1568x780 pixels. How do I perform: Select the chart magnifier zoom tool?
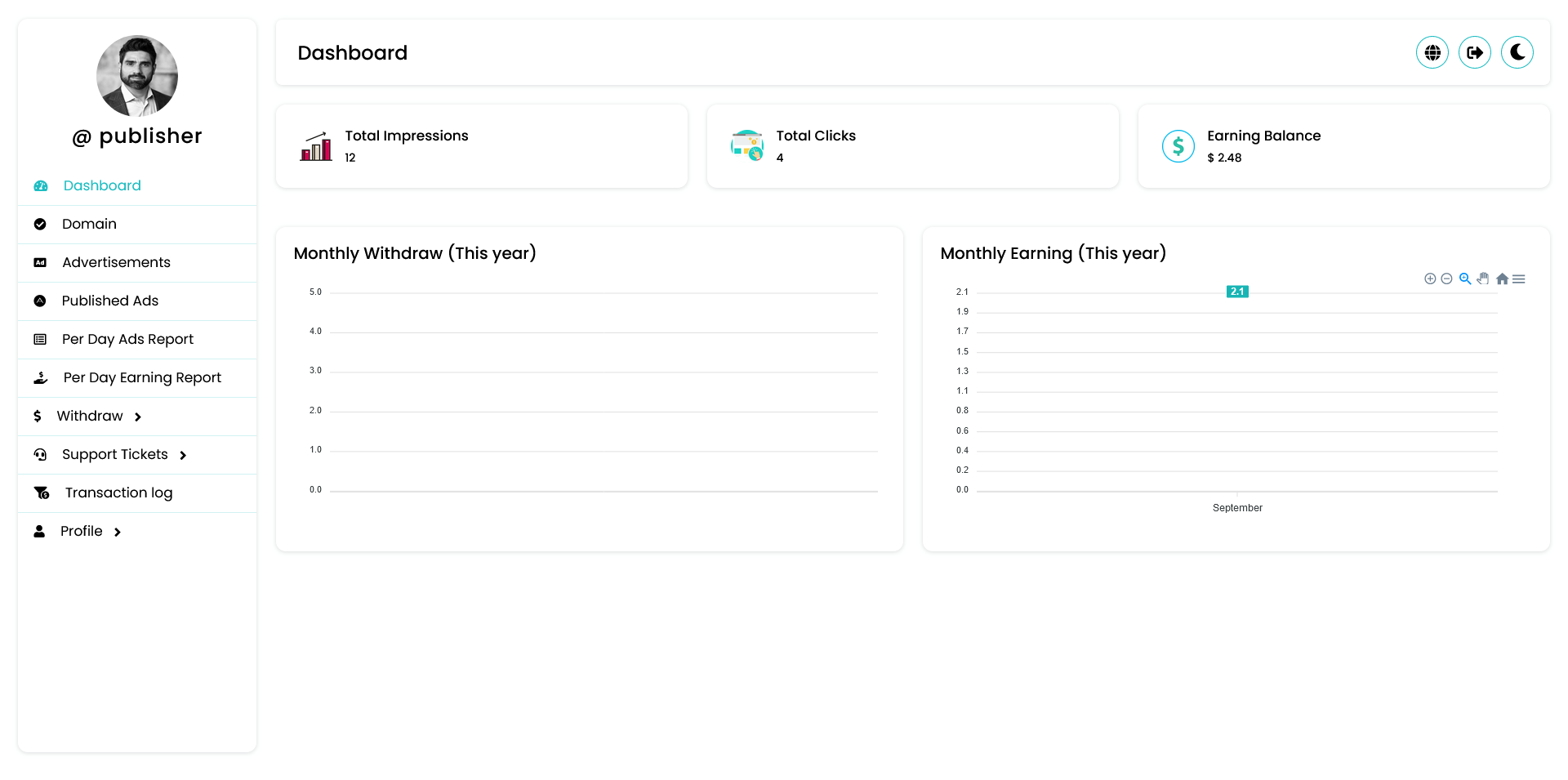(1465, 279)
